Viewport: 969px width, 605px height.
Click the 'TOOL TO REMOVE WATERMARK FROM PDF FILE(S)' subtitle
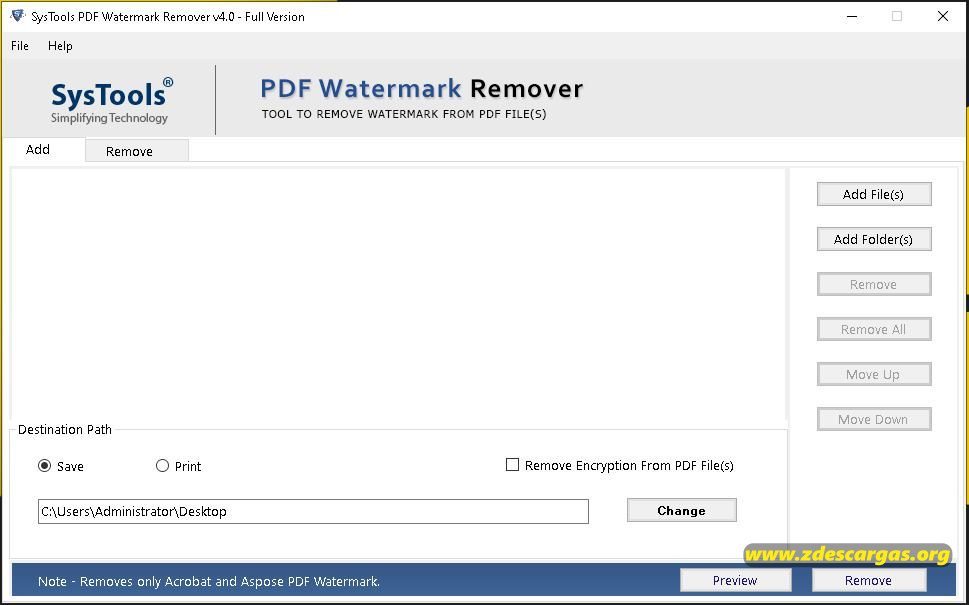pos(404,114)
